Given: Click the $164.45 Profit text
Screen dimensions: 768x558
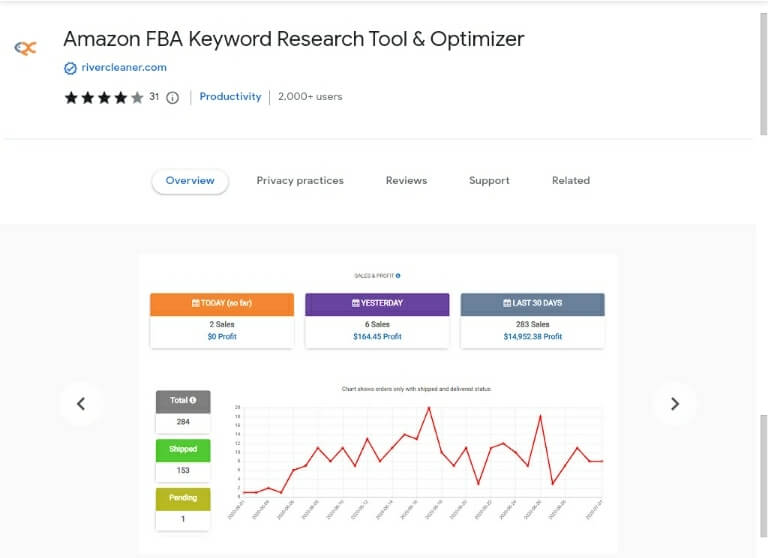Looking at the screenshot, I should (x=377, y=337).
